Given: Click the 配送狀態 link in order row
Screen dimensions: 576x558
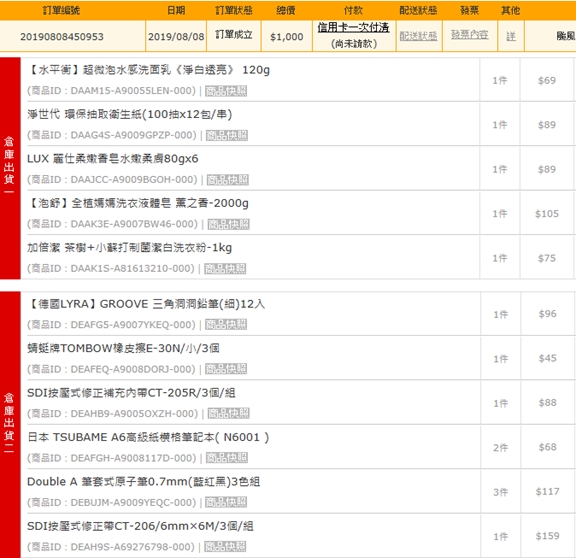Looking at the screenshot, I should coord(418,36).
